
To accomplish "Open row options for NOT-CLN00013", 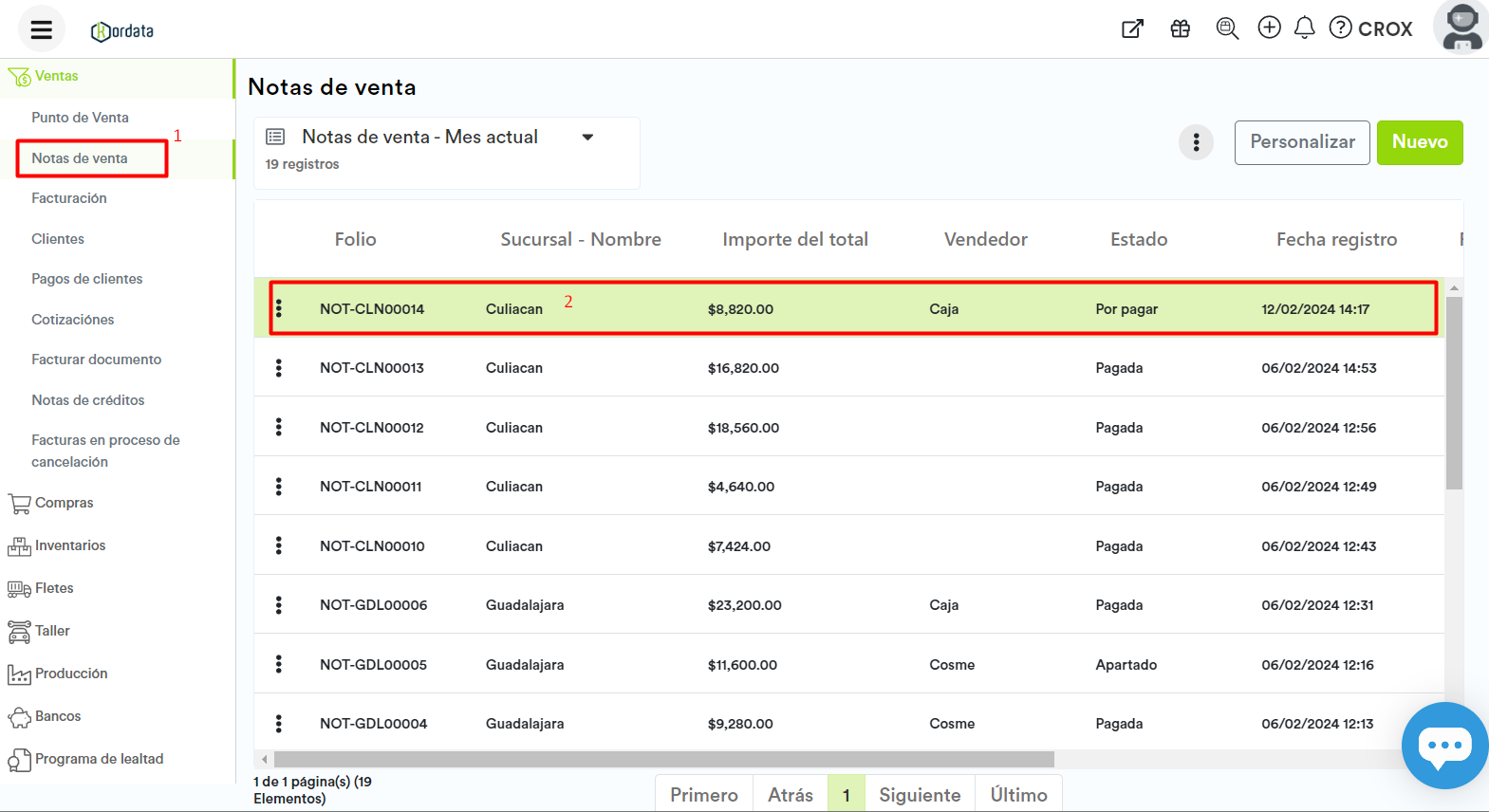I will tap(279, 368).
